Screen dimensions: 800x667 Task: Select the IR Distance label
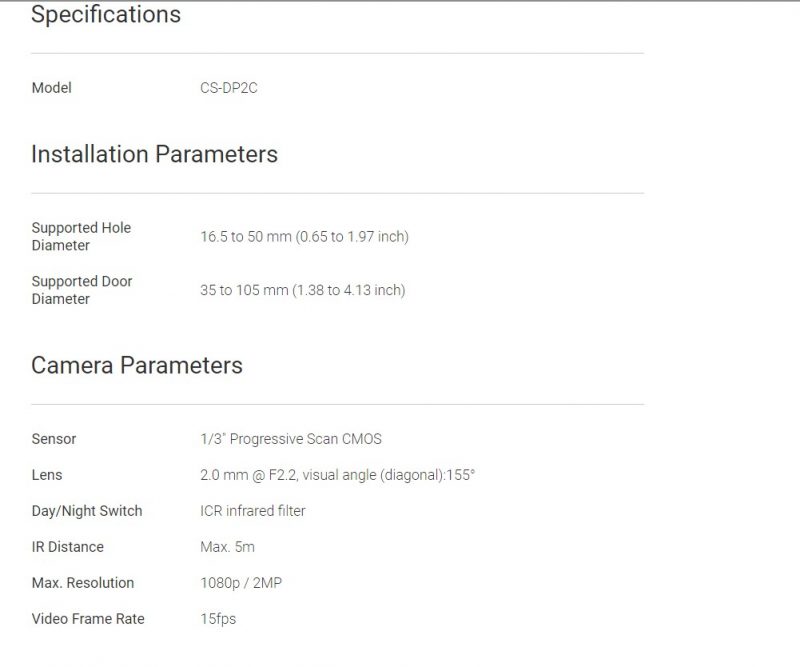coord(67,547)
